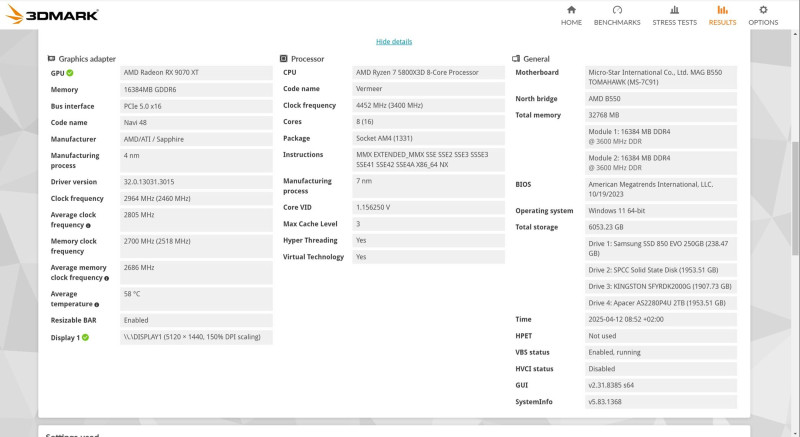This screenshot has width=800, height=437.
Task: Select the memory value 16384MB GDDR6
Action: click(196, 89)
